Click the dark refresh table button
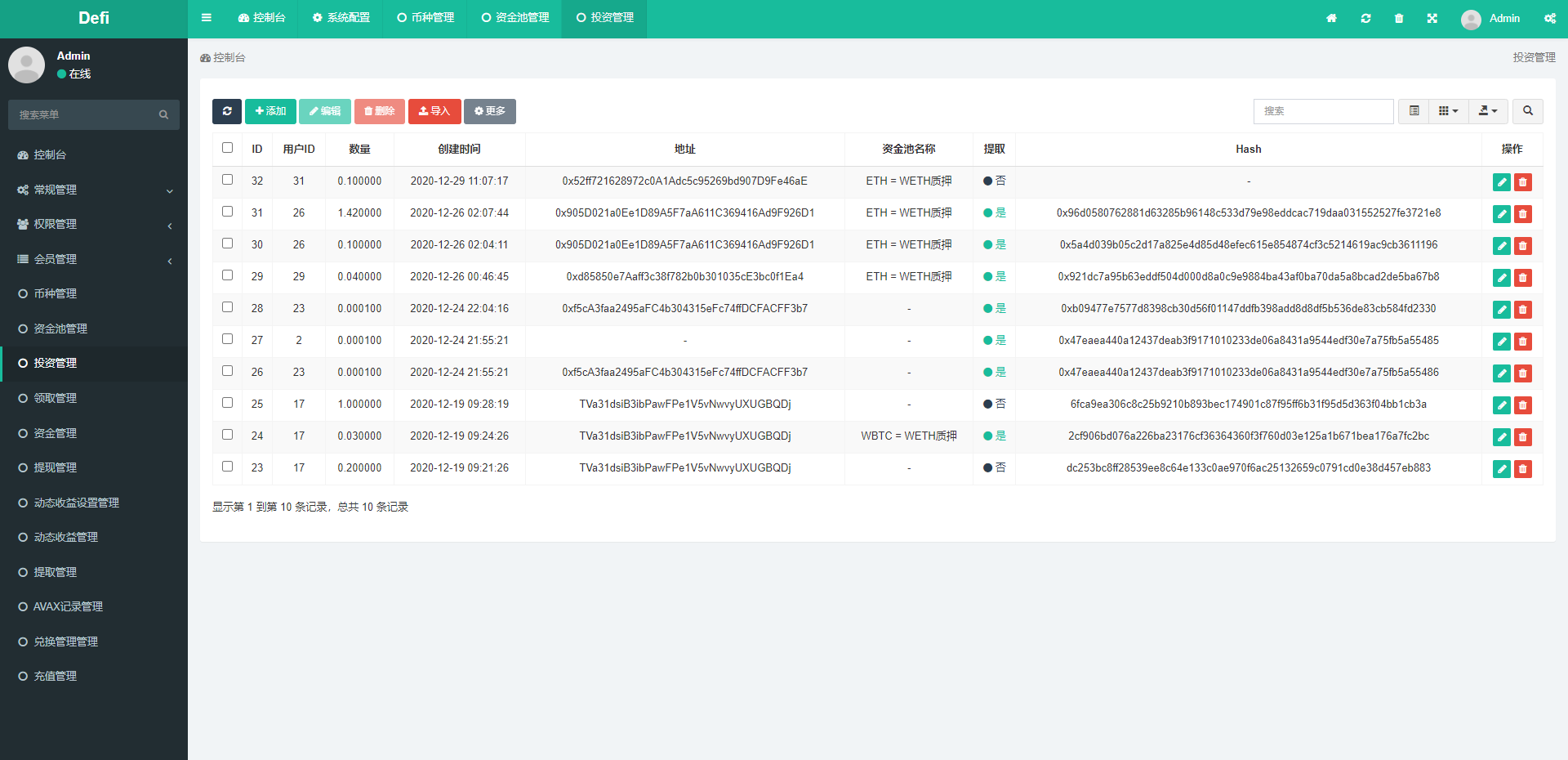This screenshot has width=1568, height=760. (x=227, y=111)
